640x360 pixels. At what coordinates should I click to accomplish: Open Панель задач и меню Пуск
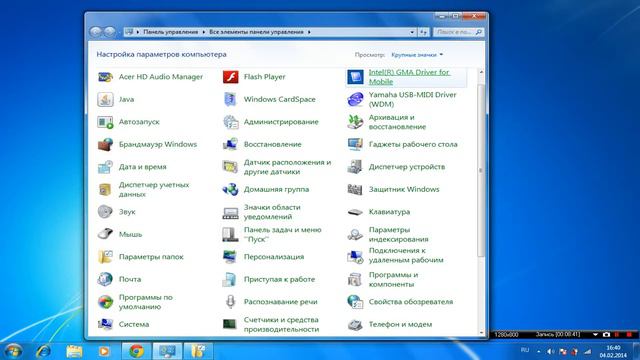[x=282, y=234]
